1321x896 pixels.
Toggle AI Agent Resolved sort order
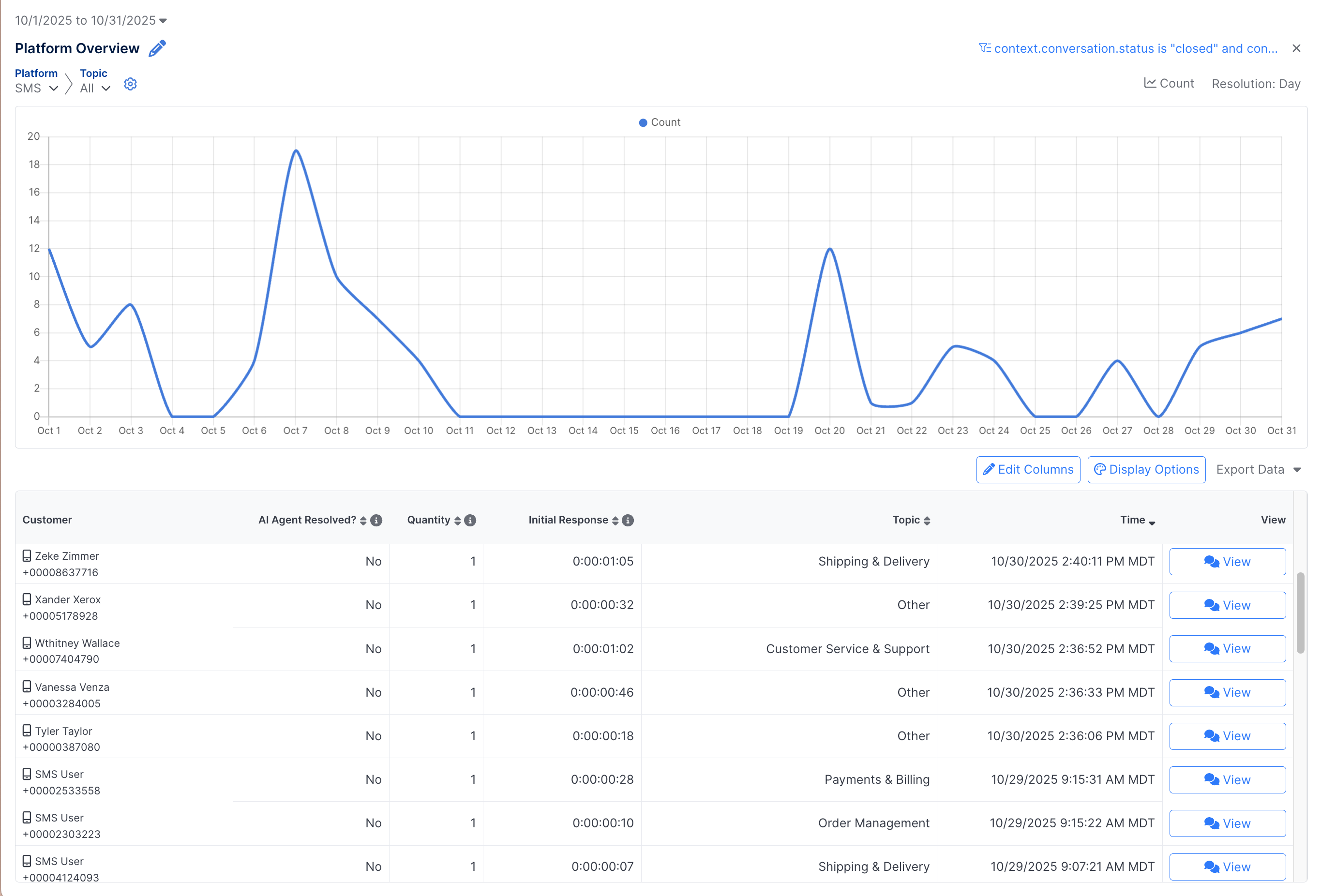[363, 521]
